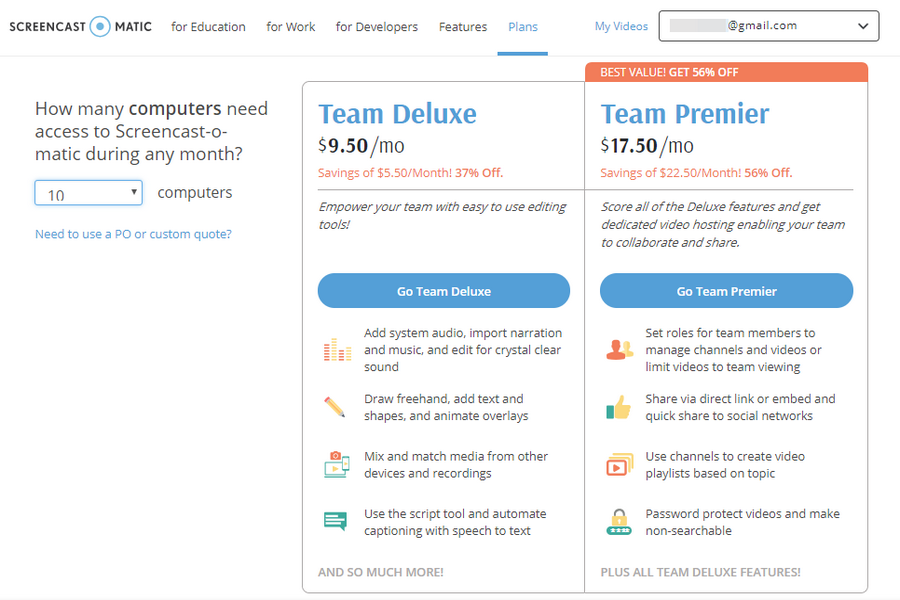The width and height of the screenshot is (900, 600).
Task: Expand the gmail account dropdown
Action: click(769, 26)
